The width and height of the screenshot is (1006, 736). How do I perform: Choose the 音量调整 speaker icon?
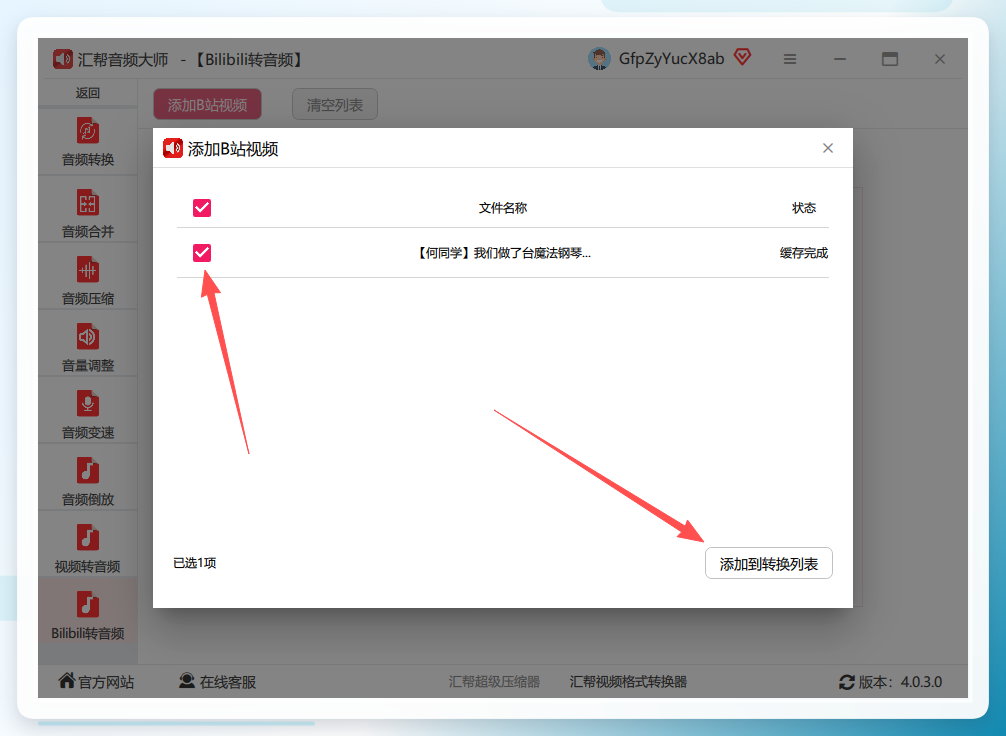88,337
